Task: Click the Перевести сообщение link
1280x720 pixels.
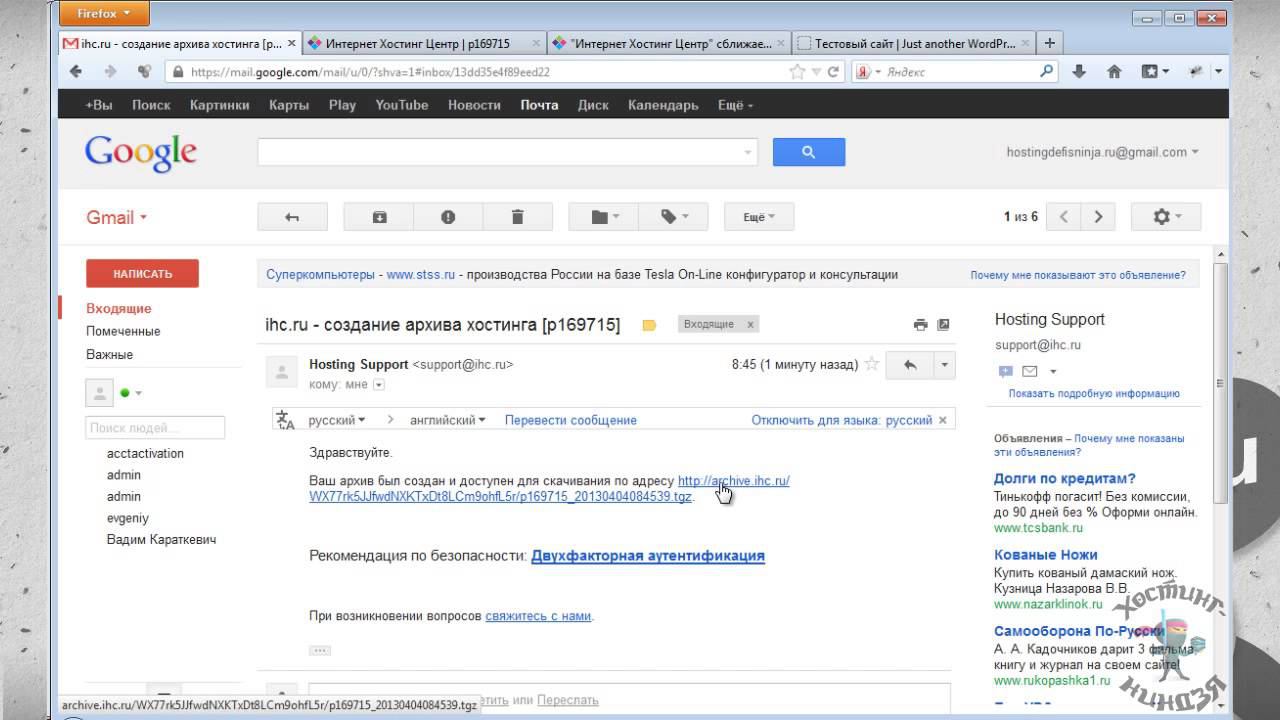Action: [571, 420]
